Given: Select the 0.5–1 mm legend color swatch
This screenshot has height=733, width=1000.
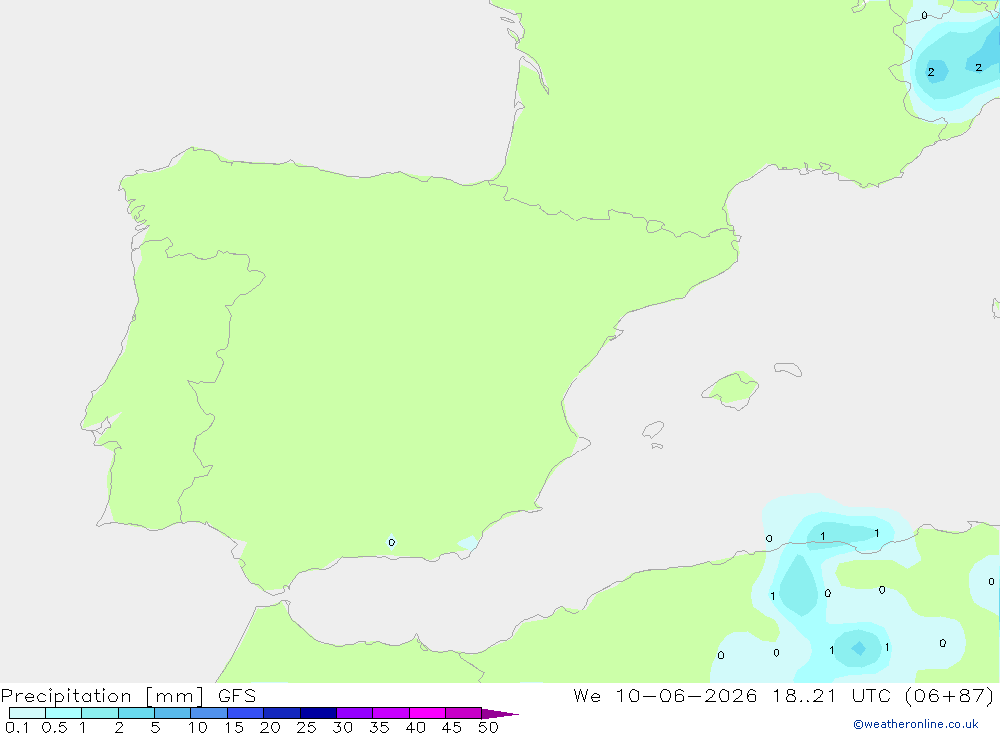Looking at the screenshot, I should click(64, 713).
